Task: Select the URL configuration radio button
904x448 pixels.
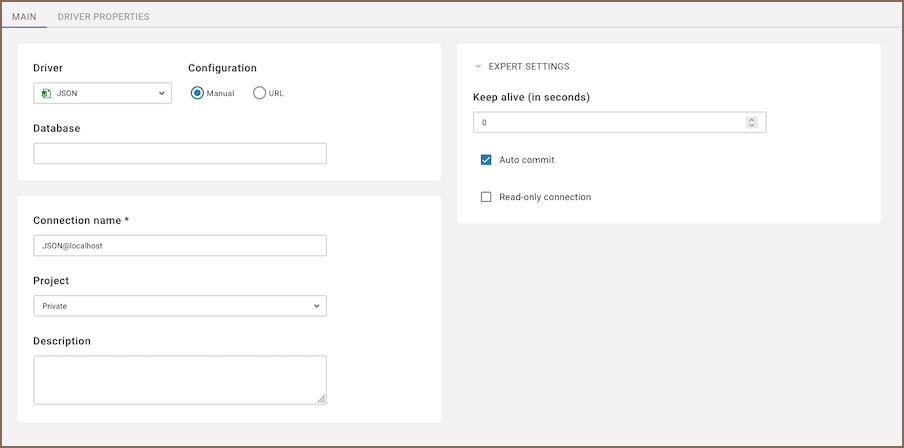Action: 260,93
